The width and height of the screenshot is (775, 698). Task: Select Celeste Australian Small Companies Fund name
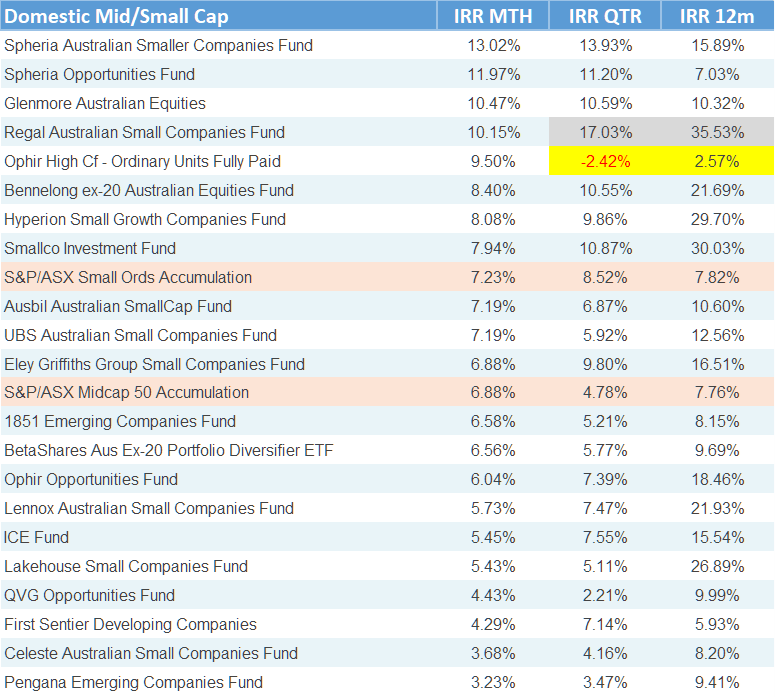coord(151,653)
